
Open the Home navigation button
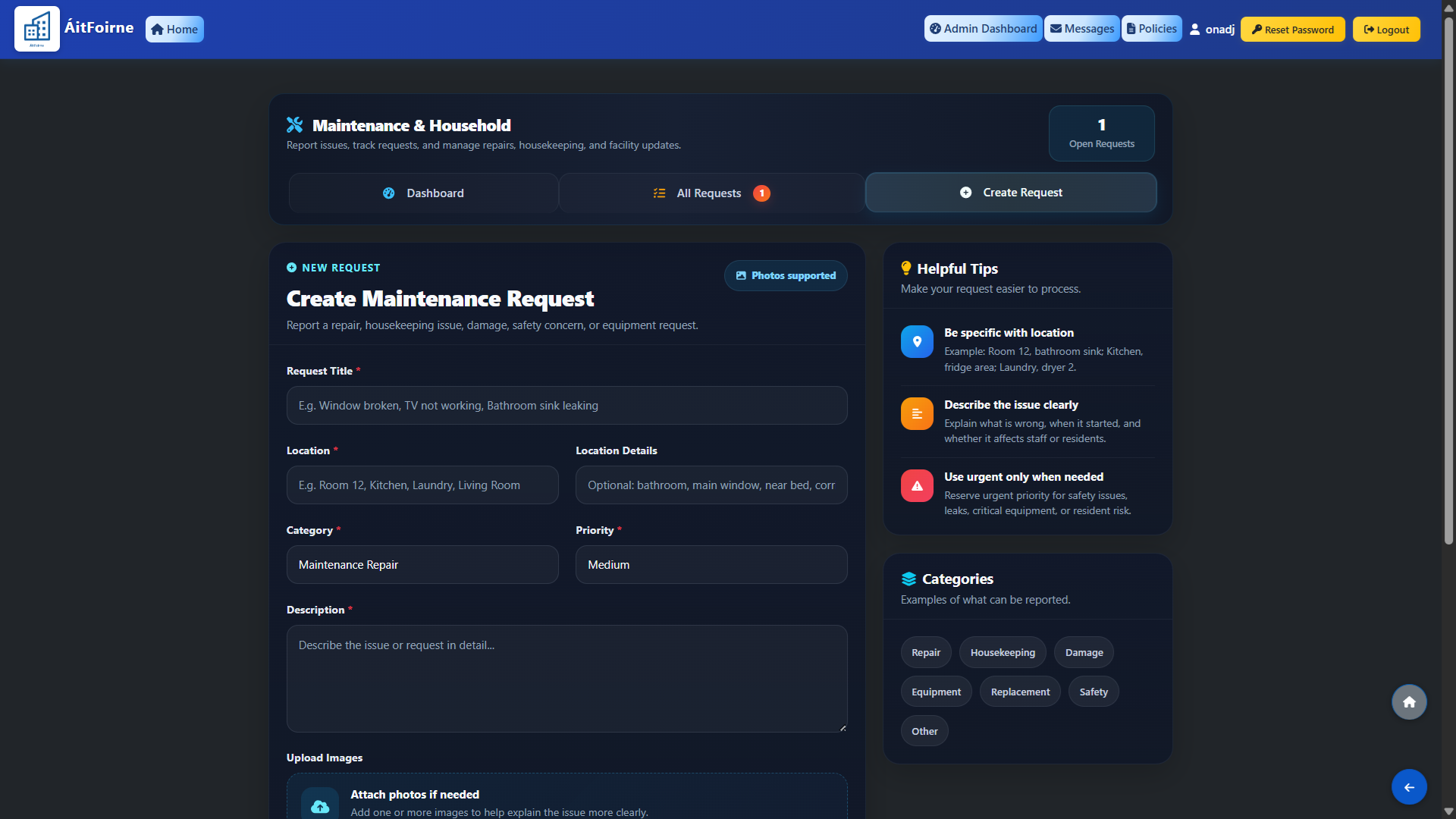(174, 29)
